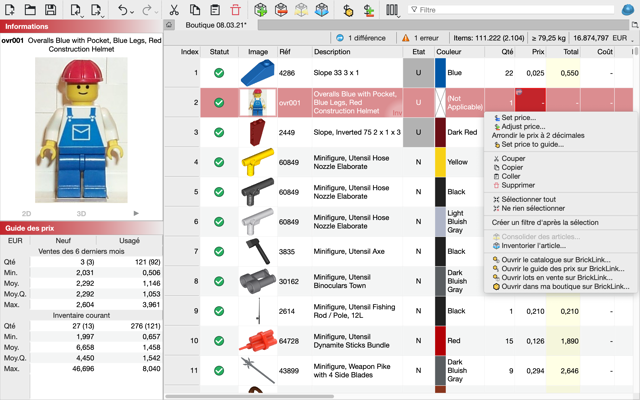Click Set price to guide toolbar icon
The width and height of the screenshot is (640, 400).
(x=348, y=10)
